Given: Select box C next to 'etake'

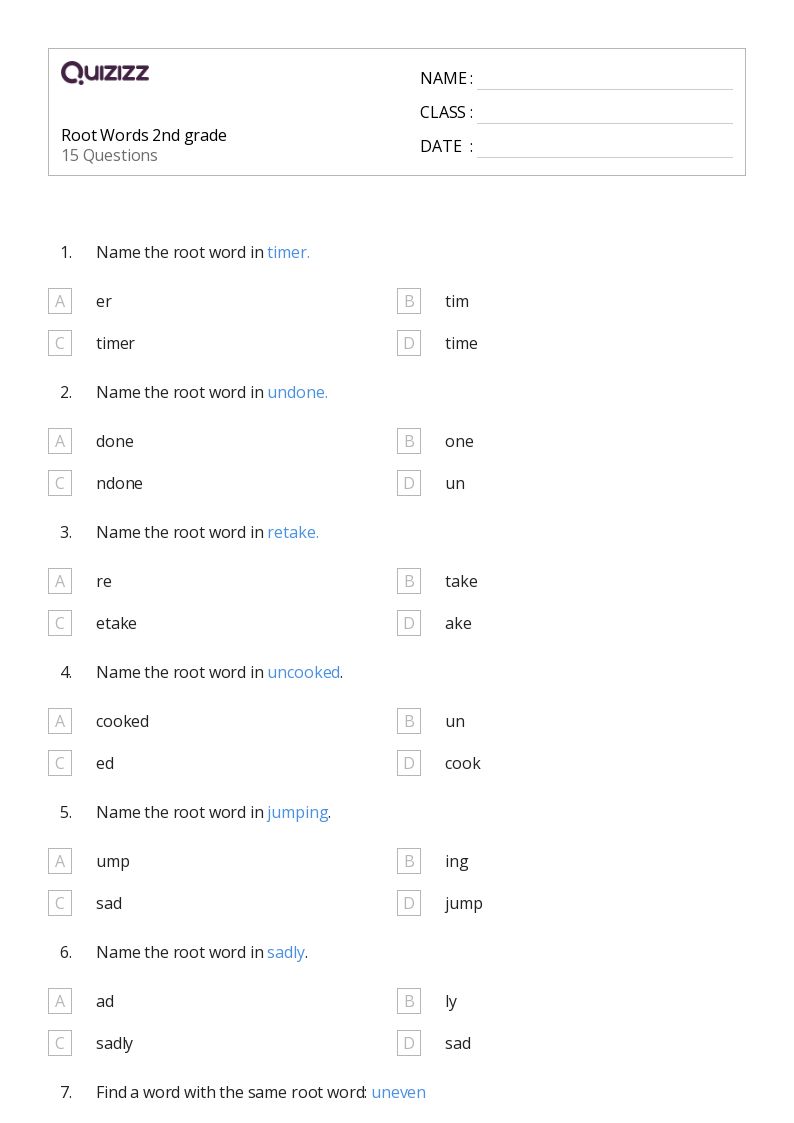Looking at the screenshot, I should pos(60,623).
